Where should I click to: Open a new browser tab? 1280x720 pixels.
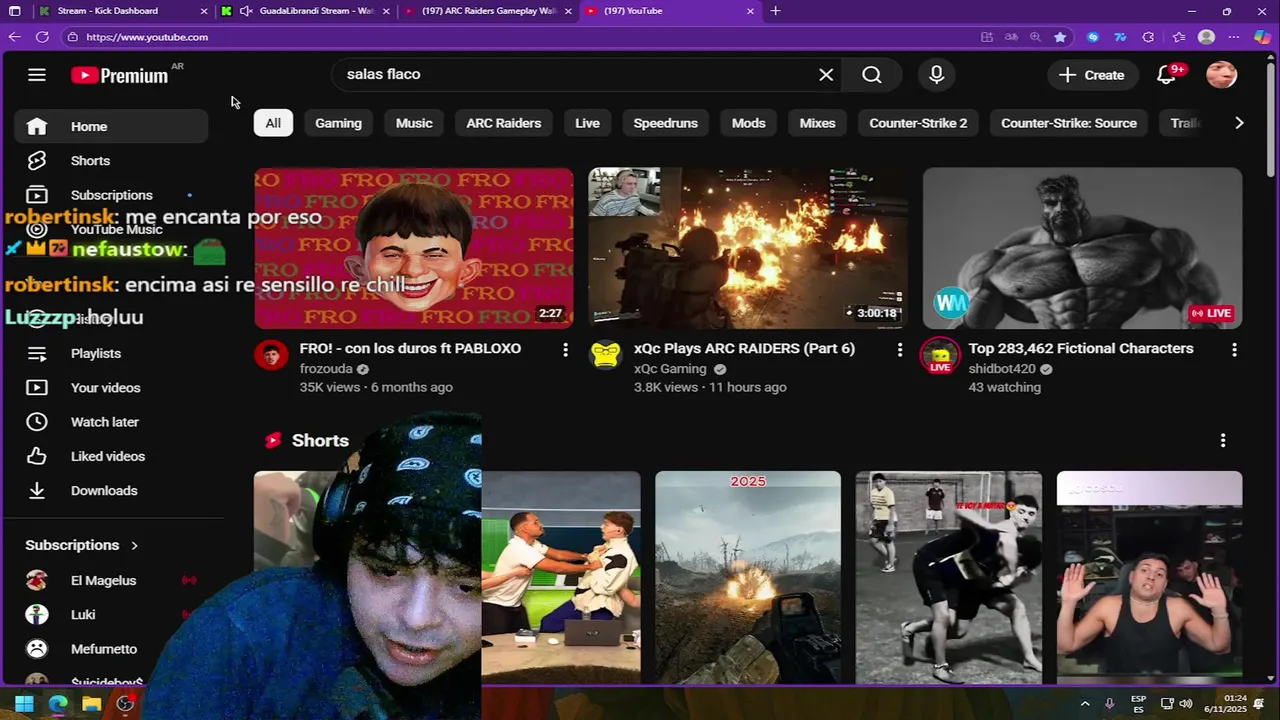click(775, 11)
